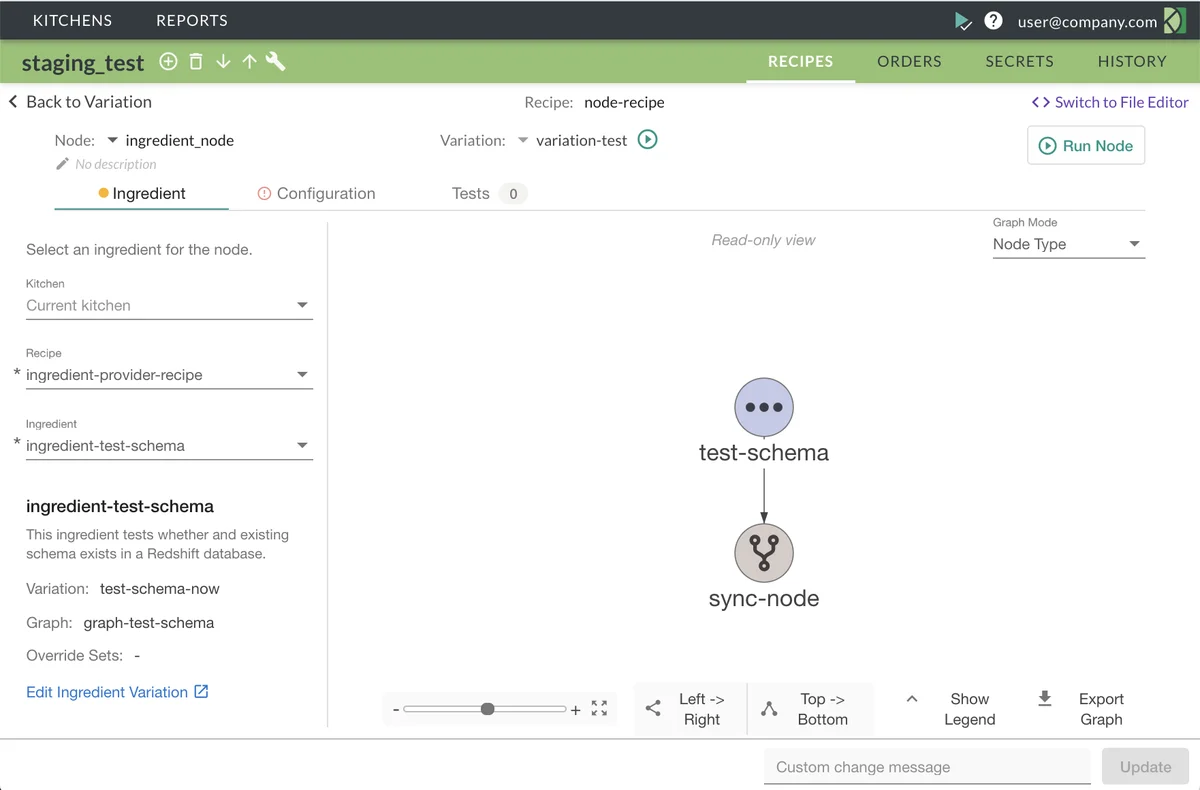The image size is (1200, 790).
Task: Click the Run Node button
Action: pyautogui.click(x=1086, y=146)
